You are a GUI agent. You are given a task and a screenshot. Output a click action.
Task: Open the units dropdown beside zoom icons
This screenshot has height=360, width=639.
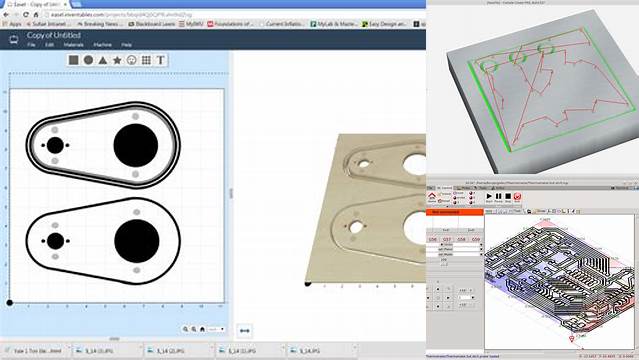coord(216,329)
